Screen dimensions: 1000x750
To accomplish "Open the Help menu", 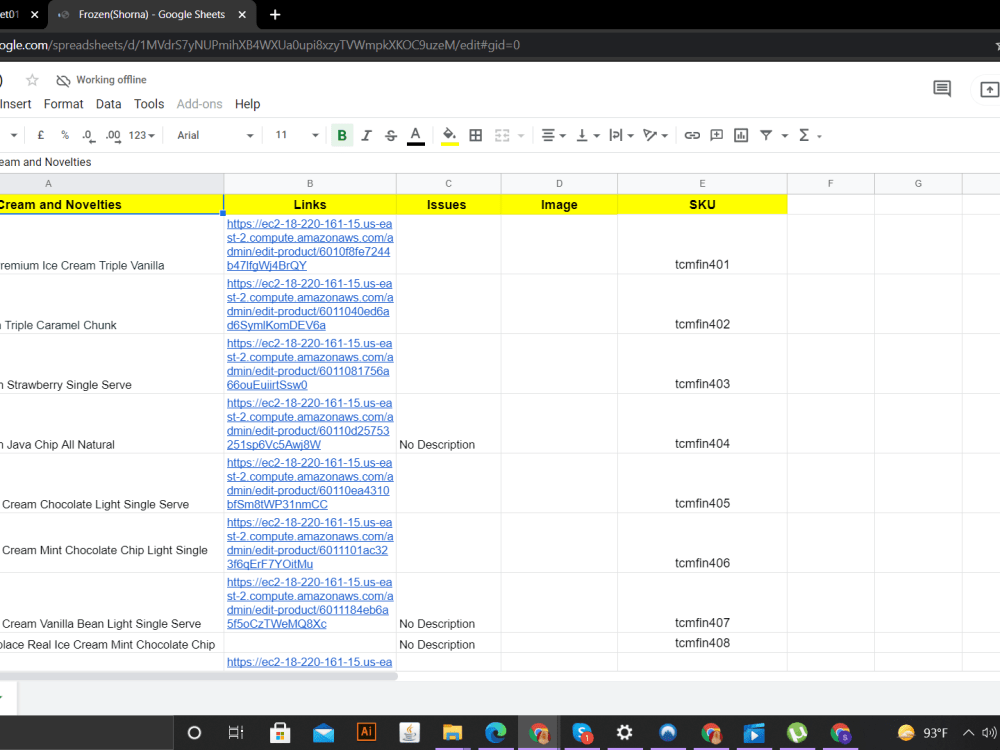I will pyautogui.click(x=247, y=104).
